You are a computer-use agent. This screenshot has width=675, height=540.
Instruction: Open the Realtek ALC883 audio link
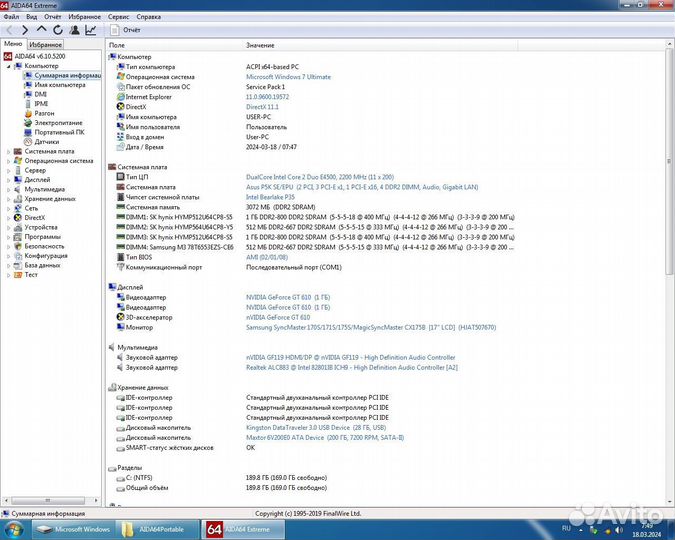352,368
